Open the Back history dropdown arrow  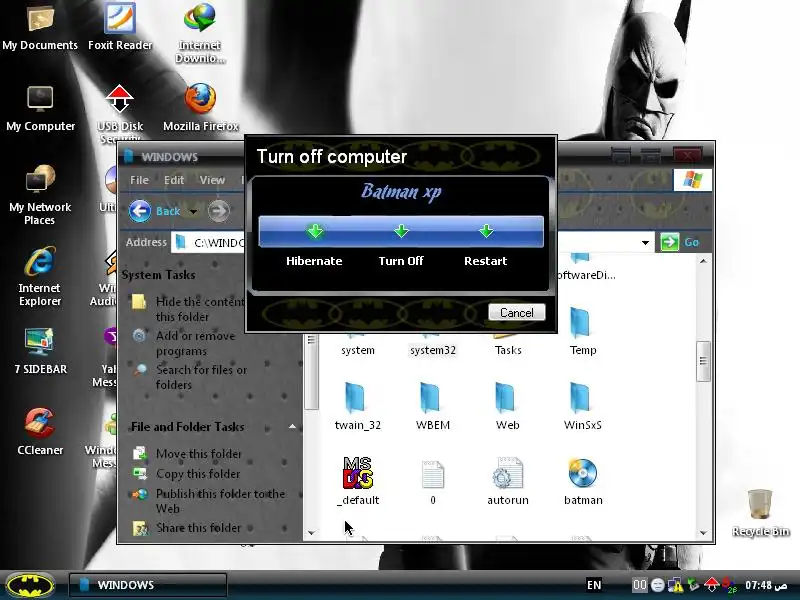(193, 212)
